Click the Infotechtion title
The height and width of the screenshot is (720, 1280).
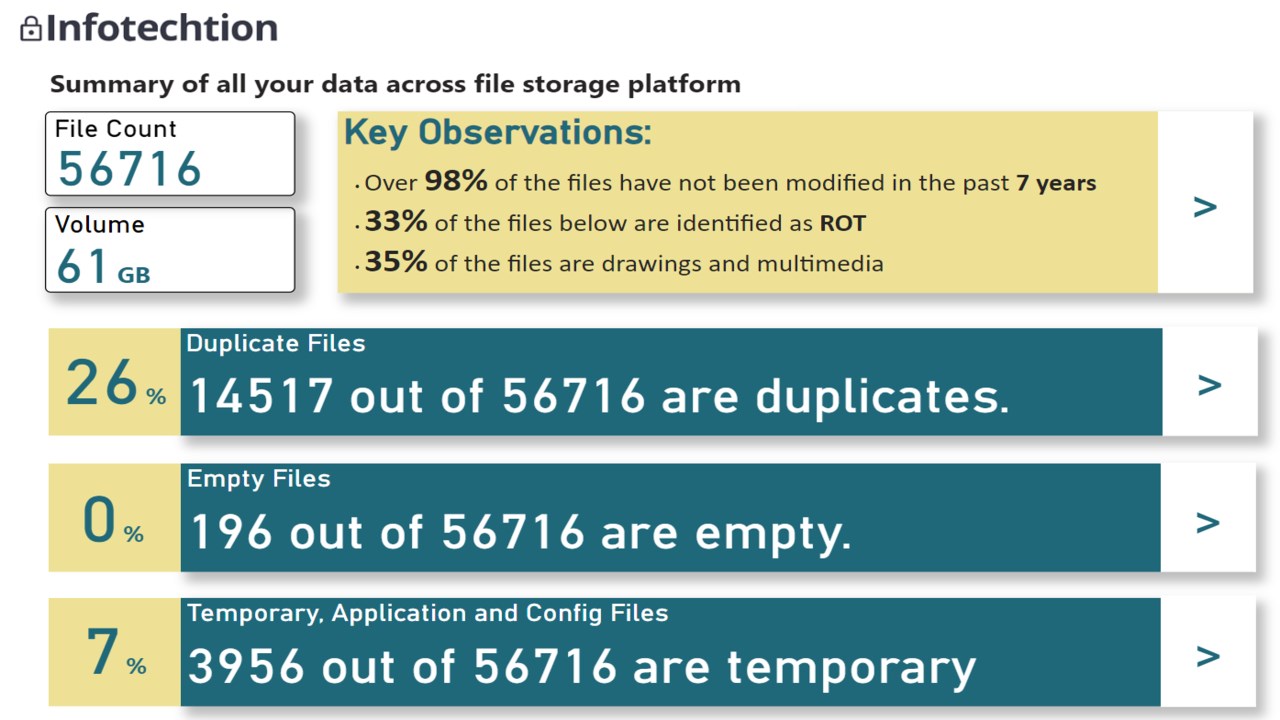(162, 27)
